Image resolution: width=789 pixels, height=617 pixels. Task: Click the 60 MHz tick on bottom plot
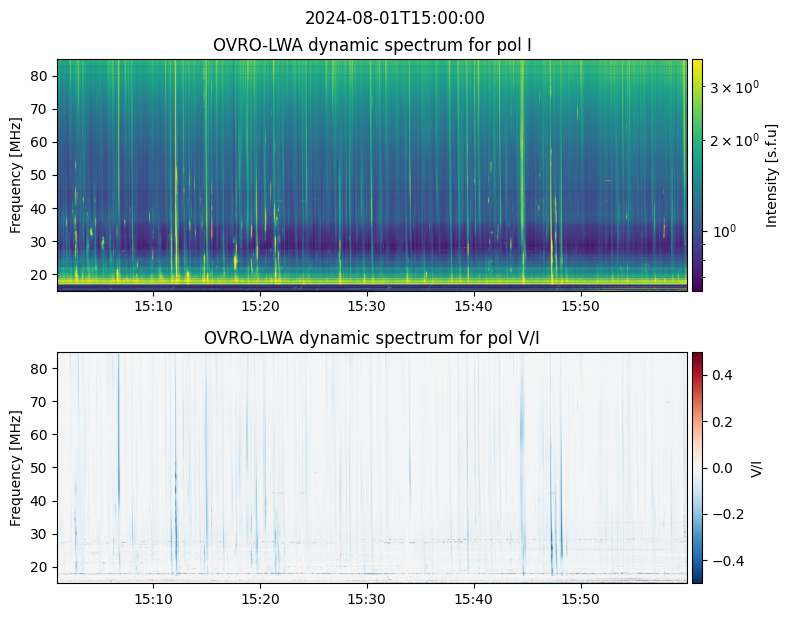pyautogui.click(x=39, y=435)
